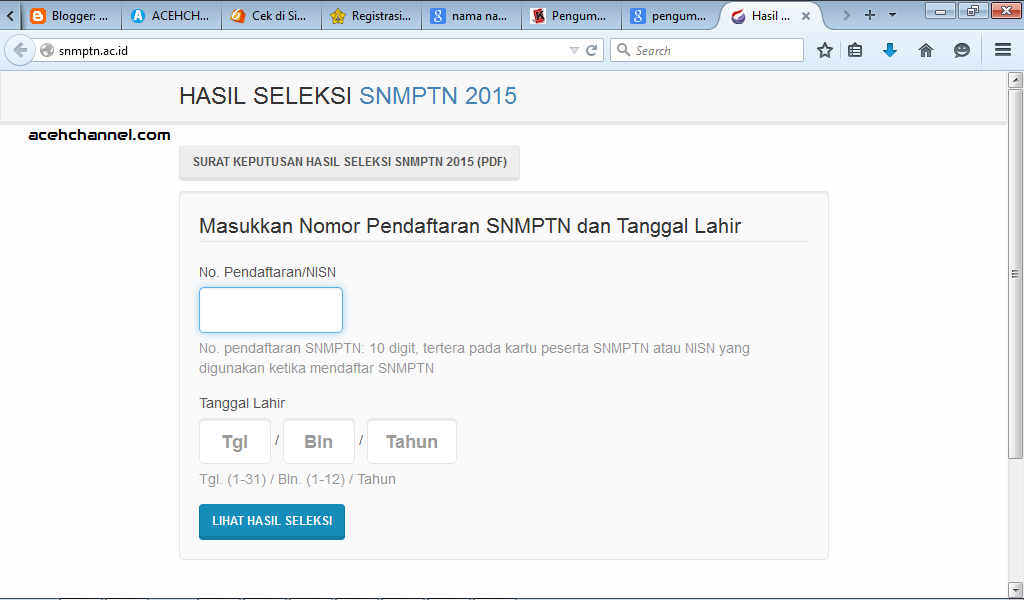Reload the page with the refresh icon

[592, 50]
